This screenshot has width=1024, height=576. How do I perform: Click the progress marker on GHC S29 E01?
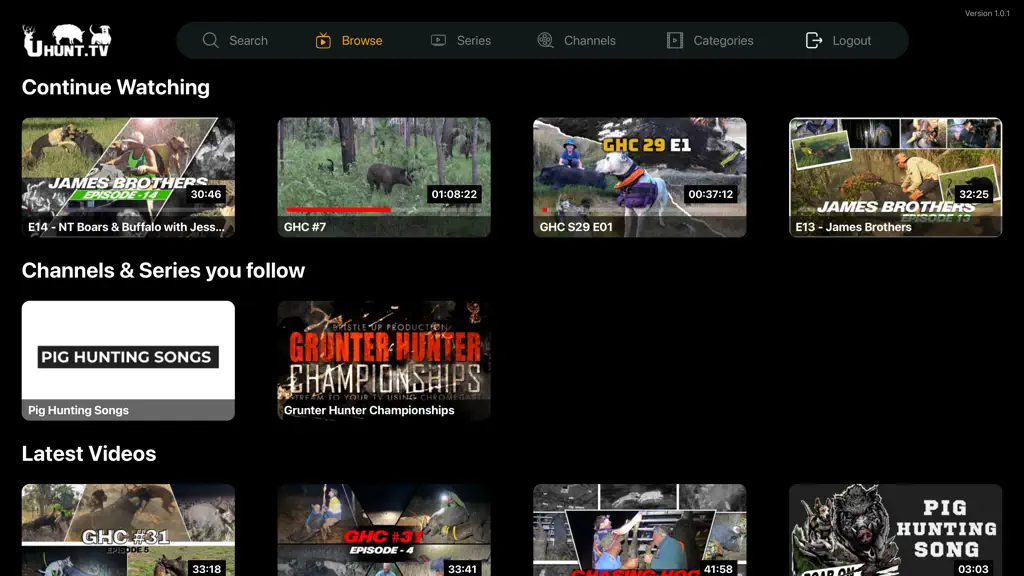pos(545,210)
